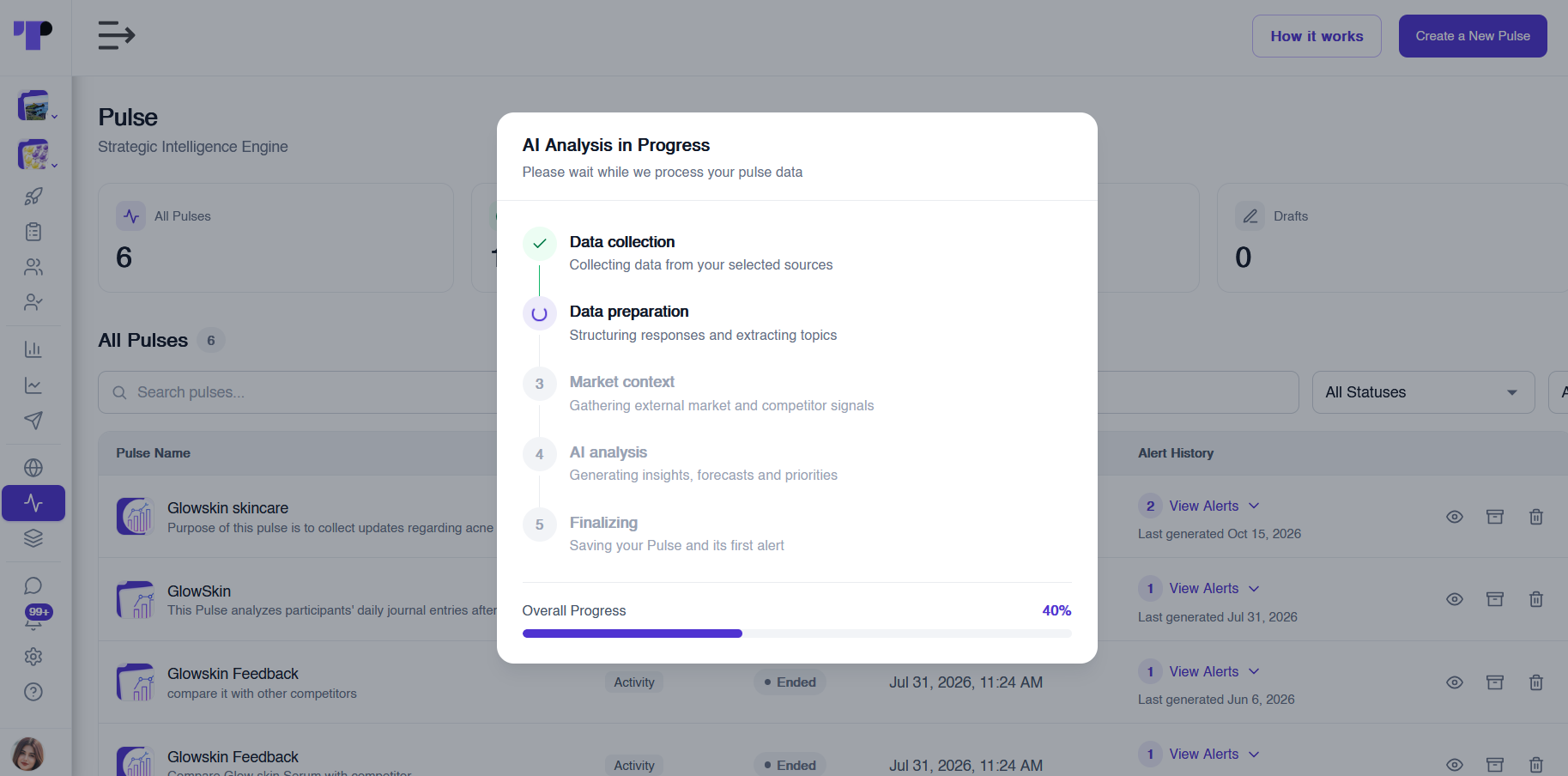Image resolution: width=1568 pixels, height=776 pixels.
Task: Click the Alert History column header
Action: click(x=1176, y=453)
